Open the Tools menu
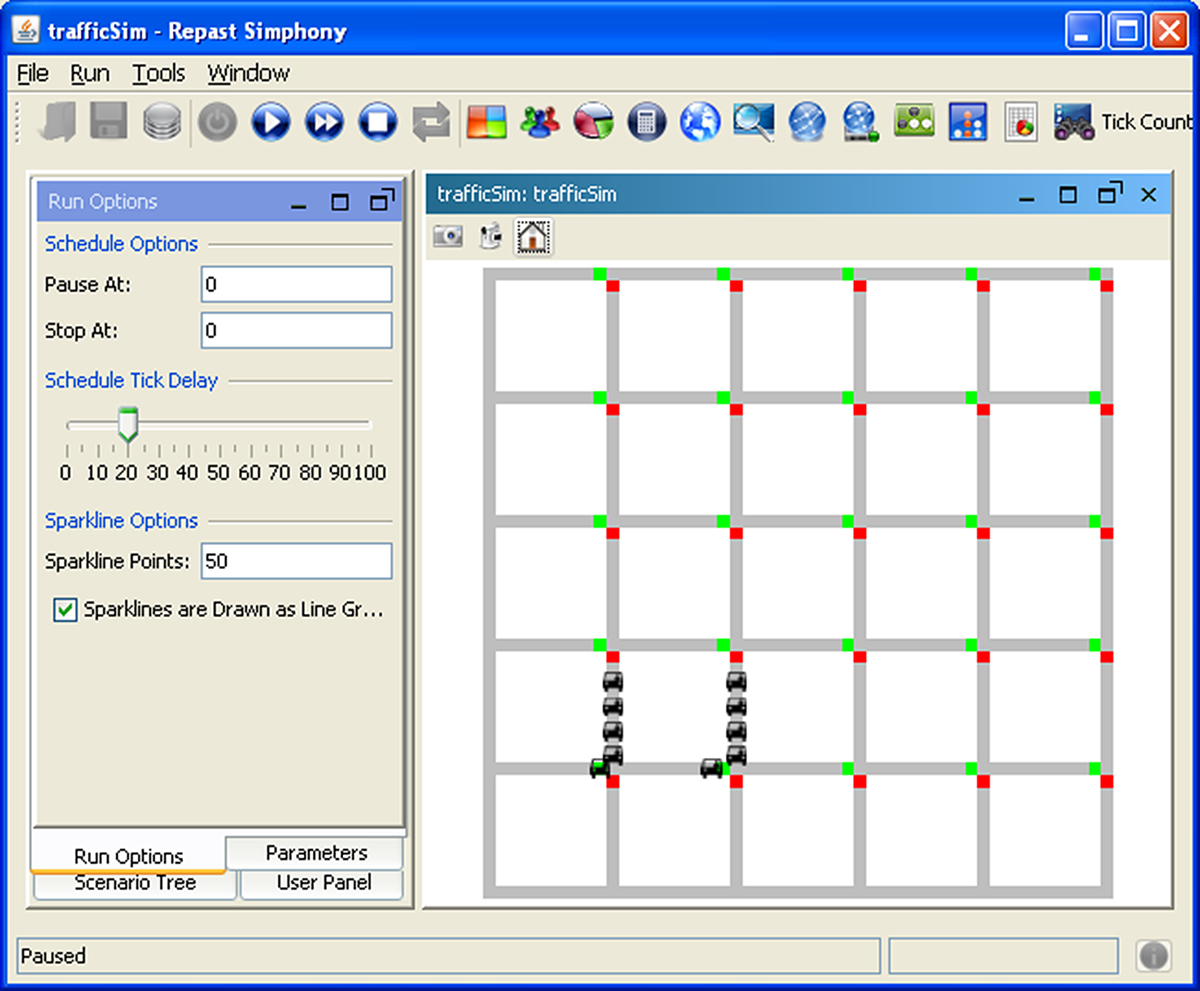 click(159, 73)
